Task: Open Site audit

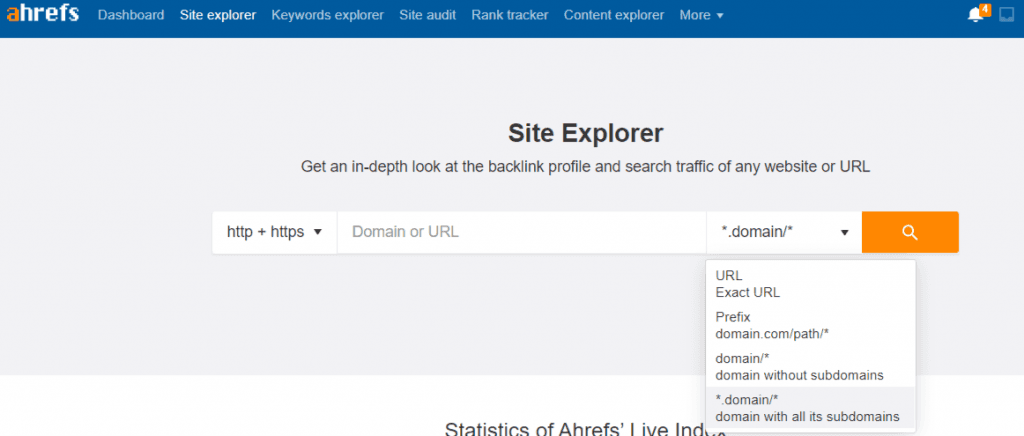Action: click(x=427, y=15)
